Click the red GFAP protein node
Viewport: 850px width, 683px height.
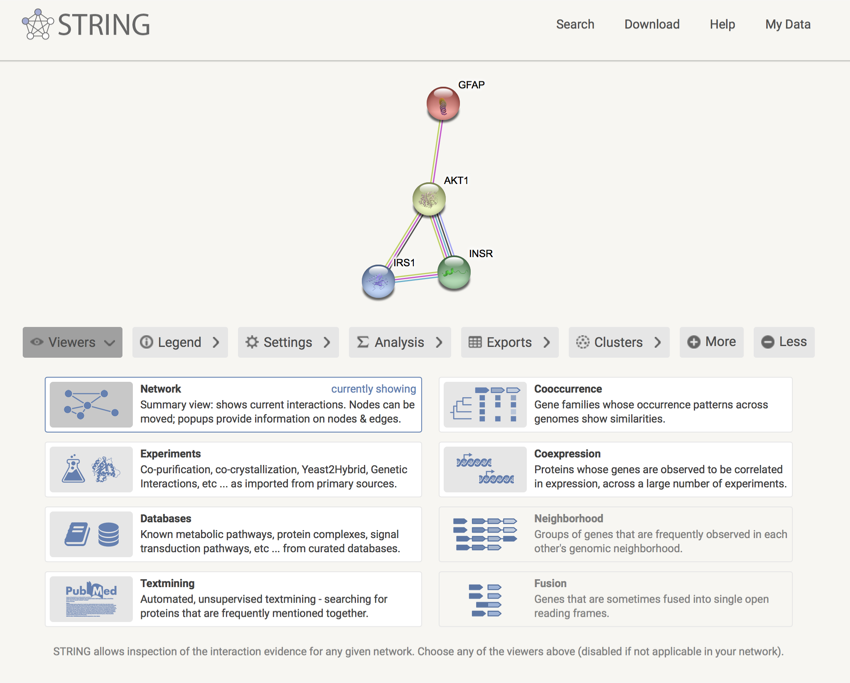point(443,104)
